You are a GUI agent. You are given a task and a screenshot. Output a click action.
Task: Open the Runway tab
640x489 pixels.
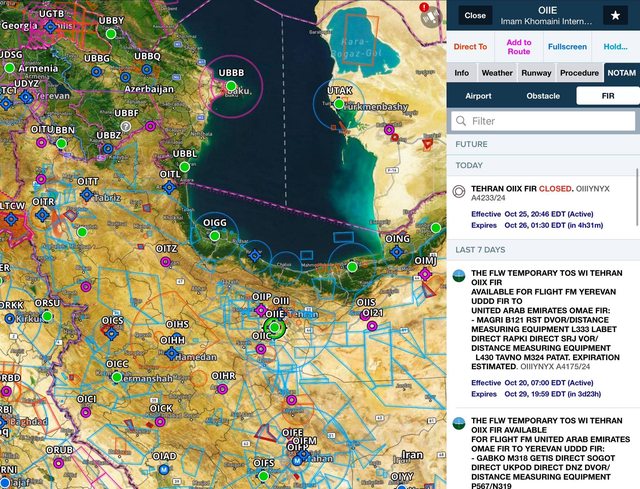pos(536,73)
